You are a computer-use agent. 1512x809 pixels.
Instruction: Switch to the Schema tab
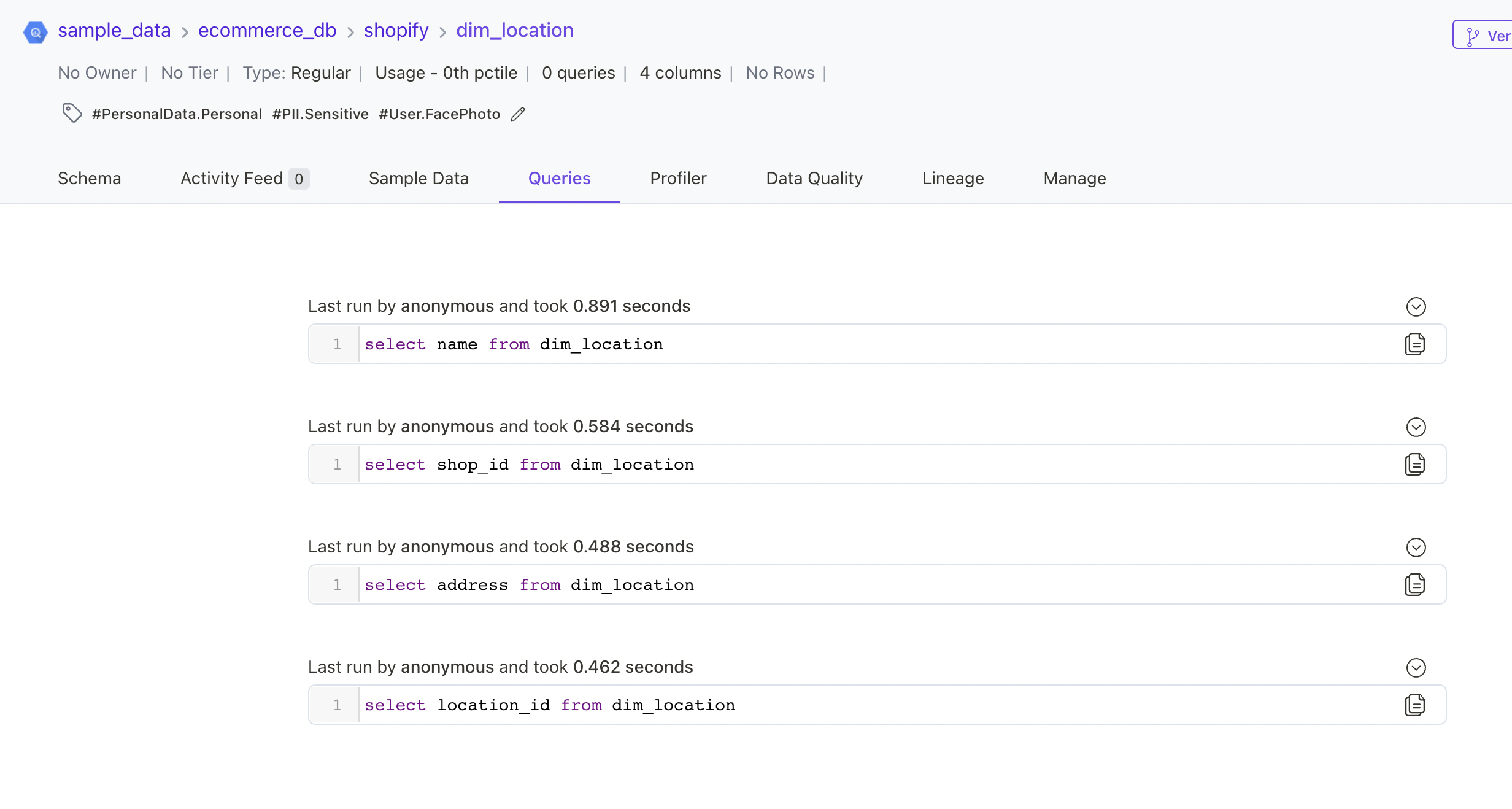[x=90, y=178]
